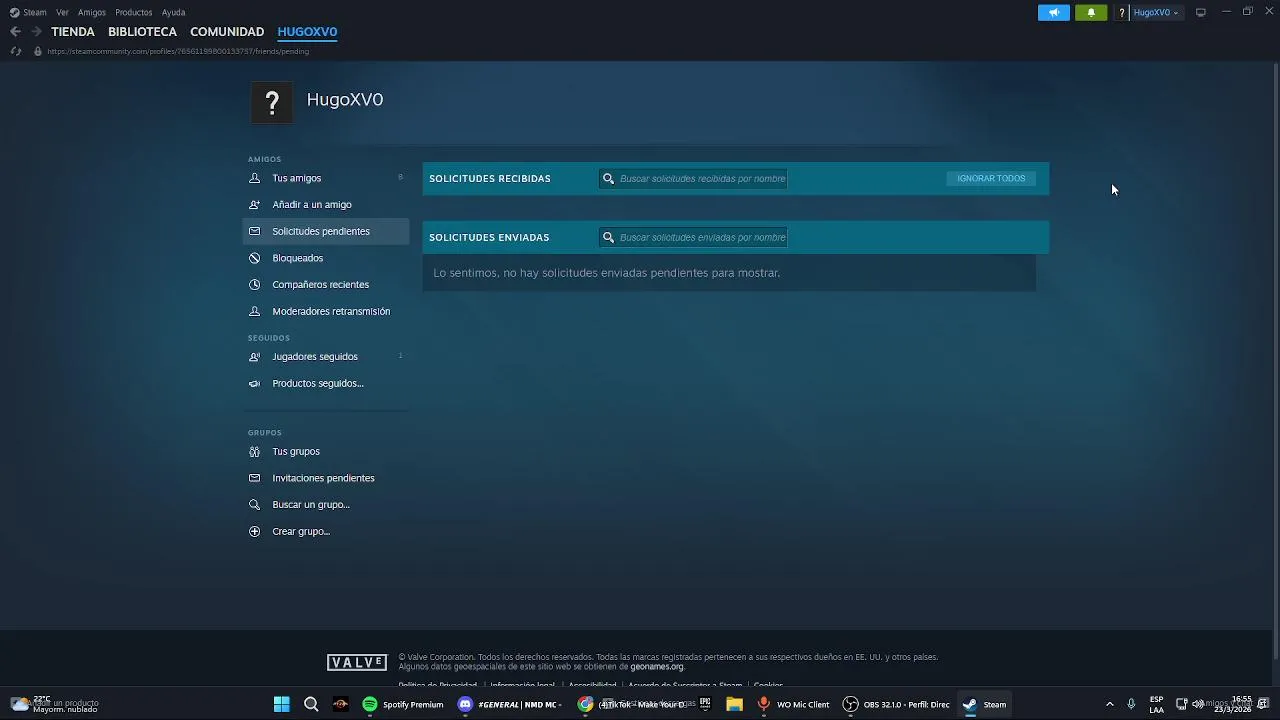Open the Amigos menu

pyautogui.click(x=92, y=12)
